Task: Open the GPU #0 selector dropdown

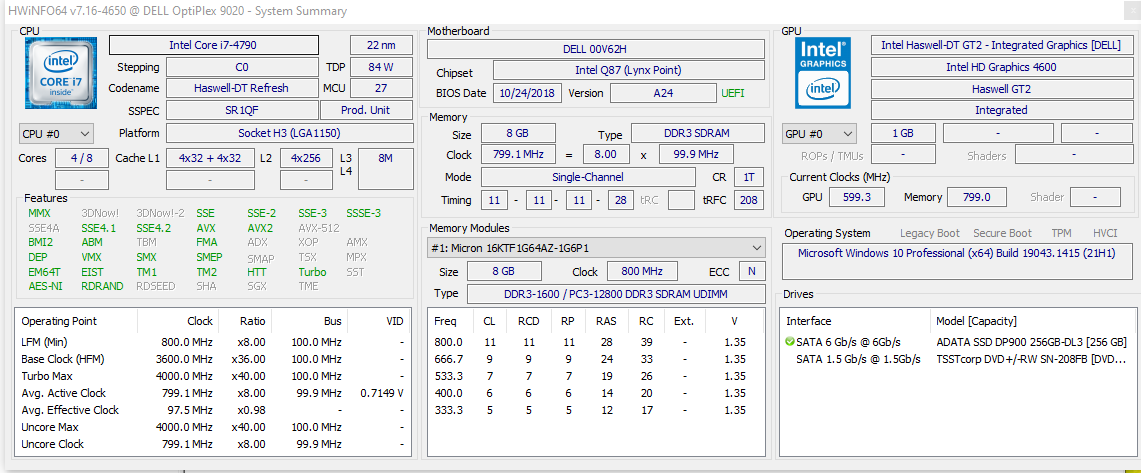Action: [x=820, y=134]
